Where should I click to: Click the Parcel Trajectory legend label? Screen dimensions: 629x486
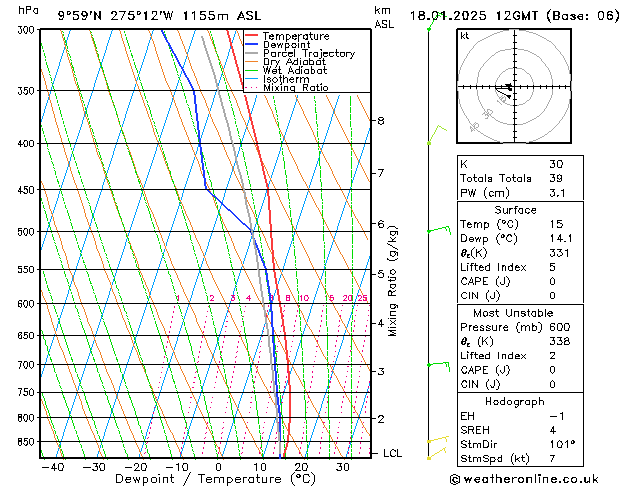tap(309, 53)
